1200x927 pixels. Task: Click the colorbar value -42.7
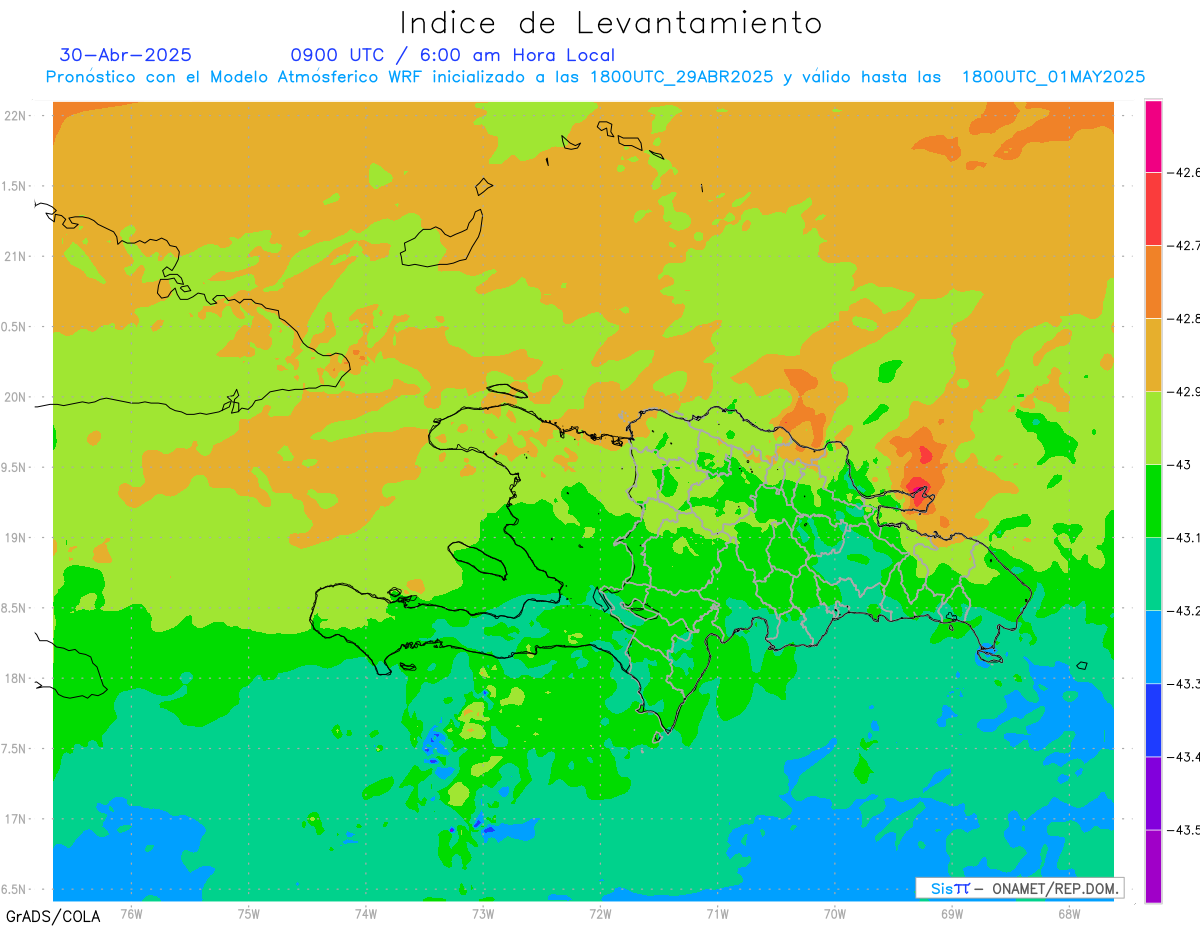click(x=1186, y=246)
